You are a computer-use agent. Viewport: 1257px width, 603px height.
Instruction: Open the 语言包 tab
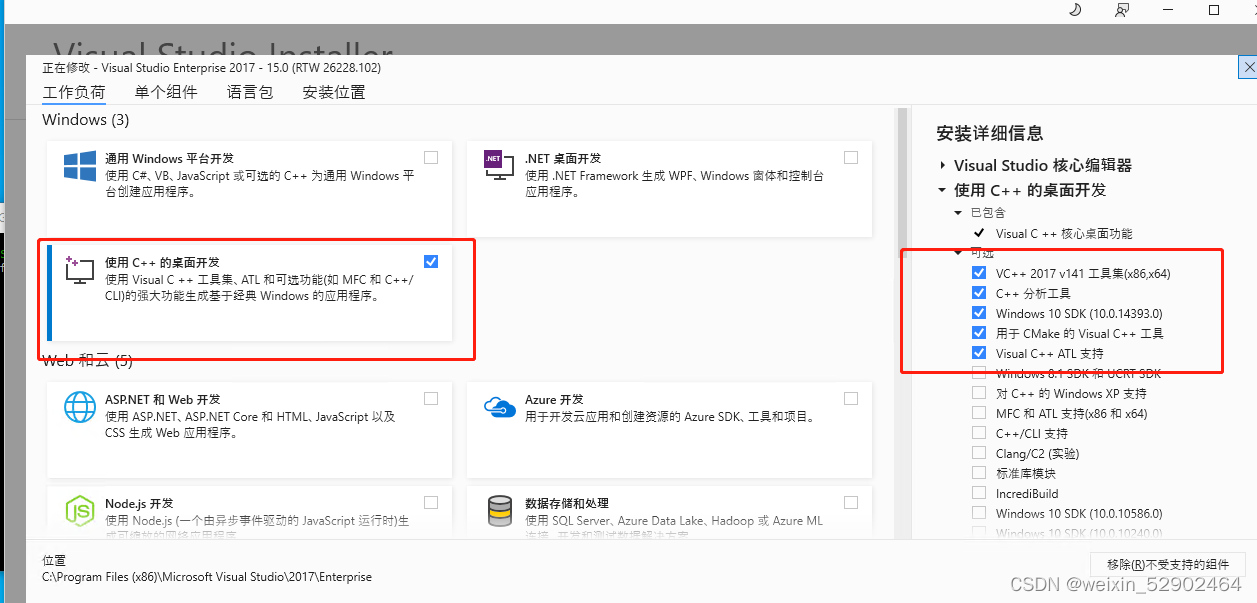250,92
